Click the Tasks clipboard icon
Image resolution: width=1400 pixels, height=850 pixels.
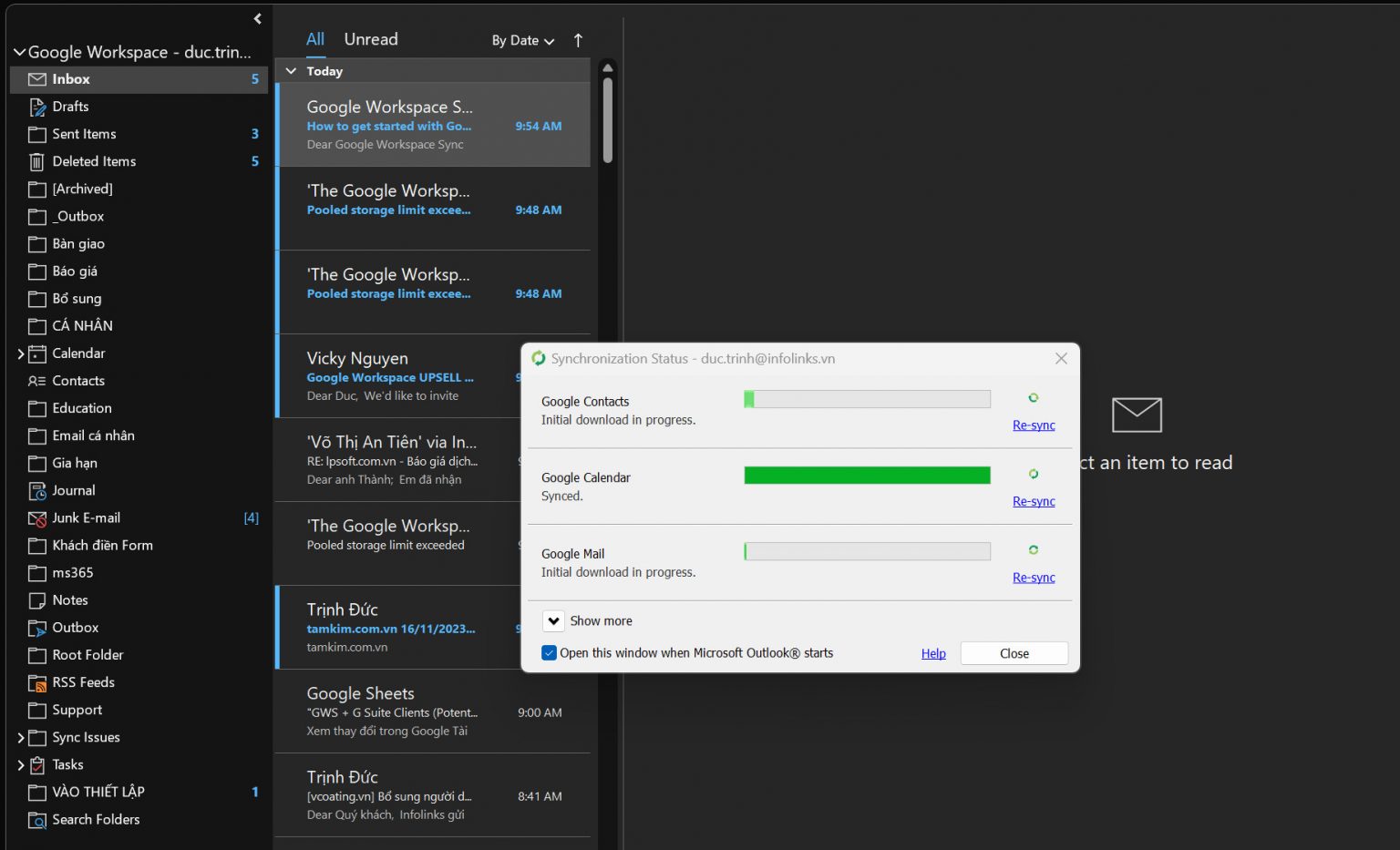37,765
